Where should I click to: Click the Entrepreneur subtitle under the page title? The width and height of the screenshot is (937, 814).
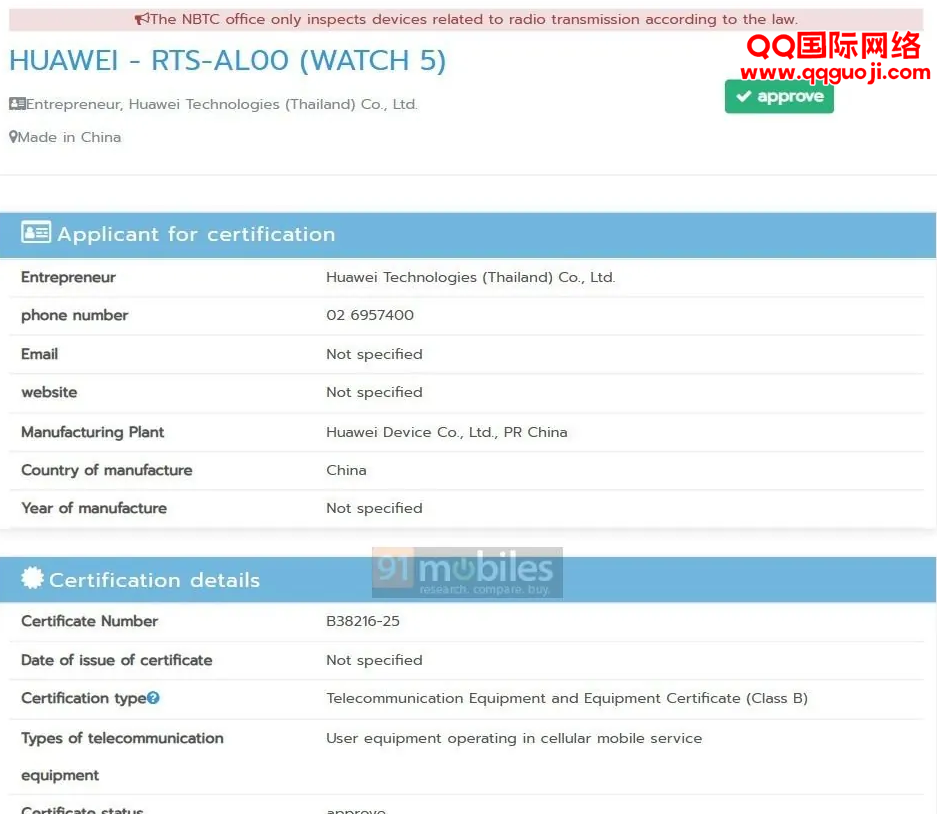click(221, 105)
